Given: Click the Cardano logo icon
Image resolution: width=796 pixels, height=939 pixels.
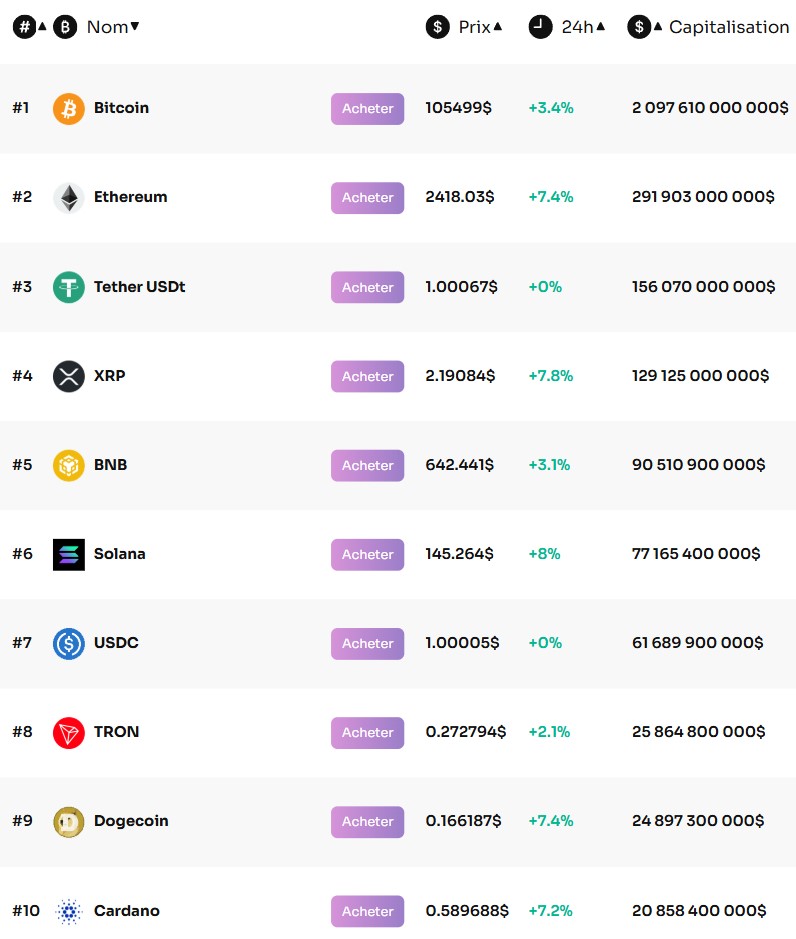Looking at the screenshot, I should click(x=67, y=911).
